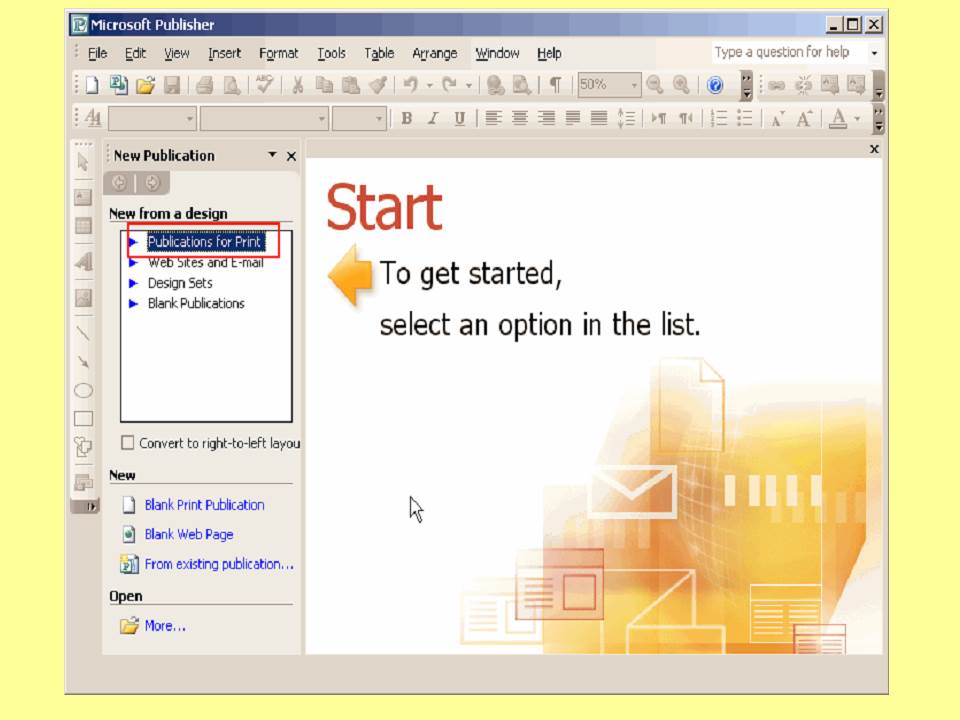Select the Oval shape tool

point(83,390)
